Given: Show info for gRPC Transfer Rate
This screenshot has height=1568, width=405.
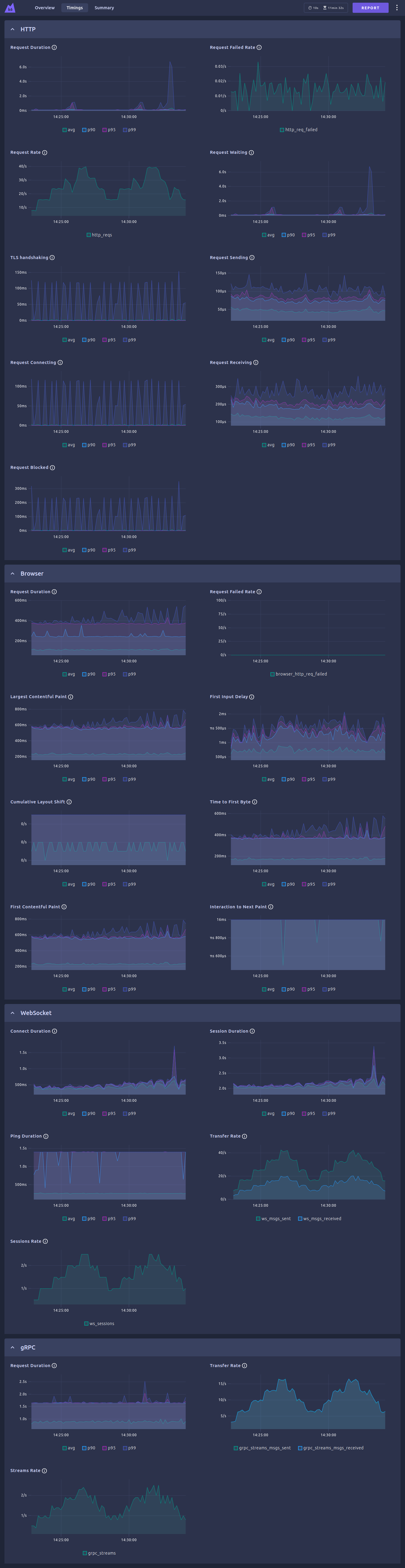Looking at the screenshot, I should point(244,1366).
